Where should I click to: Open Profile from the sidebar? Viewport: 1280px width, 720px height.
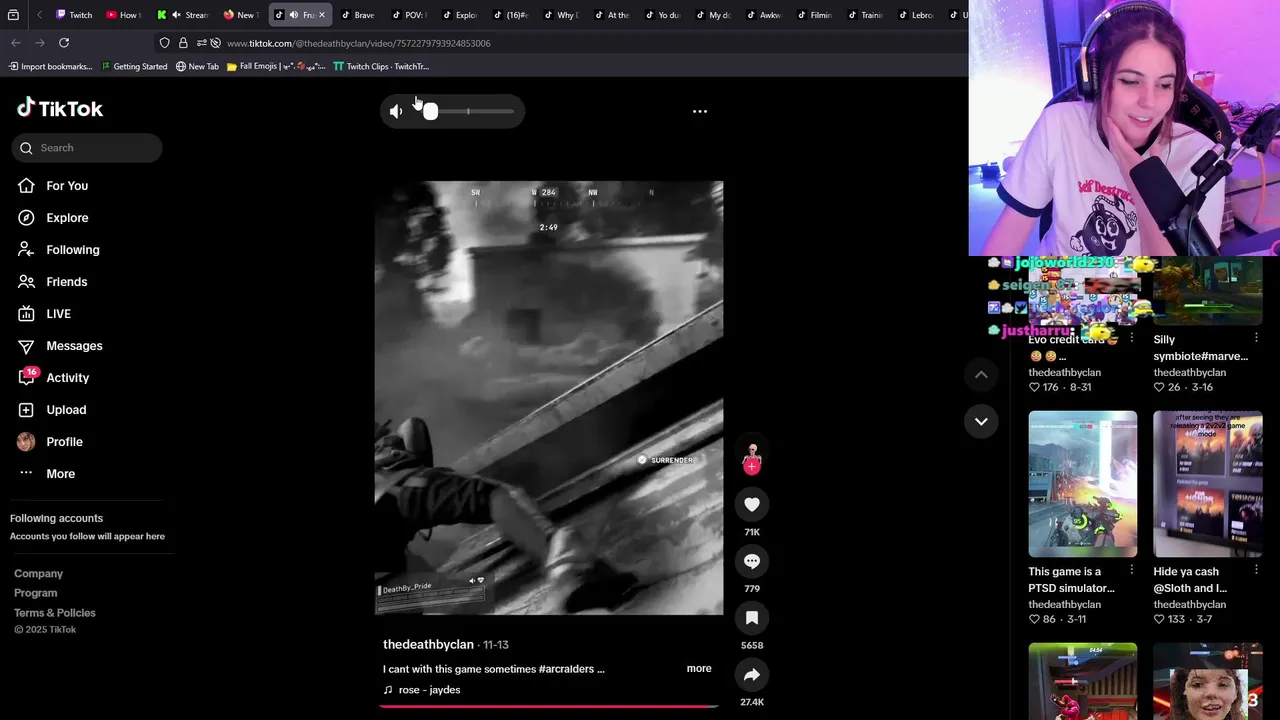64,442
